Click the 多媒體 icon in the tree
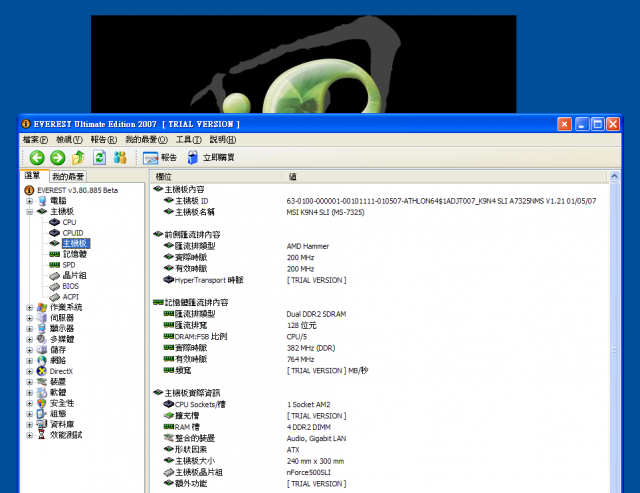 42,339
